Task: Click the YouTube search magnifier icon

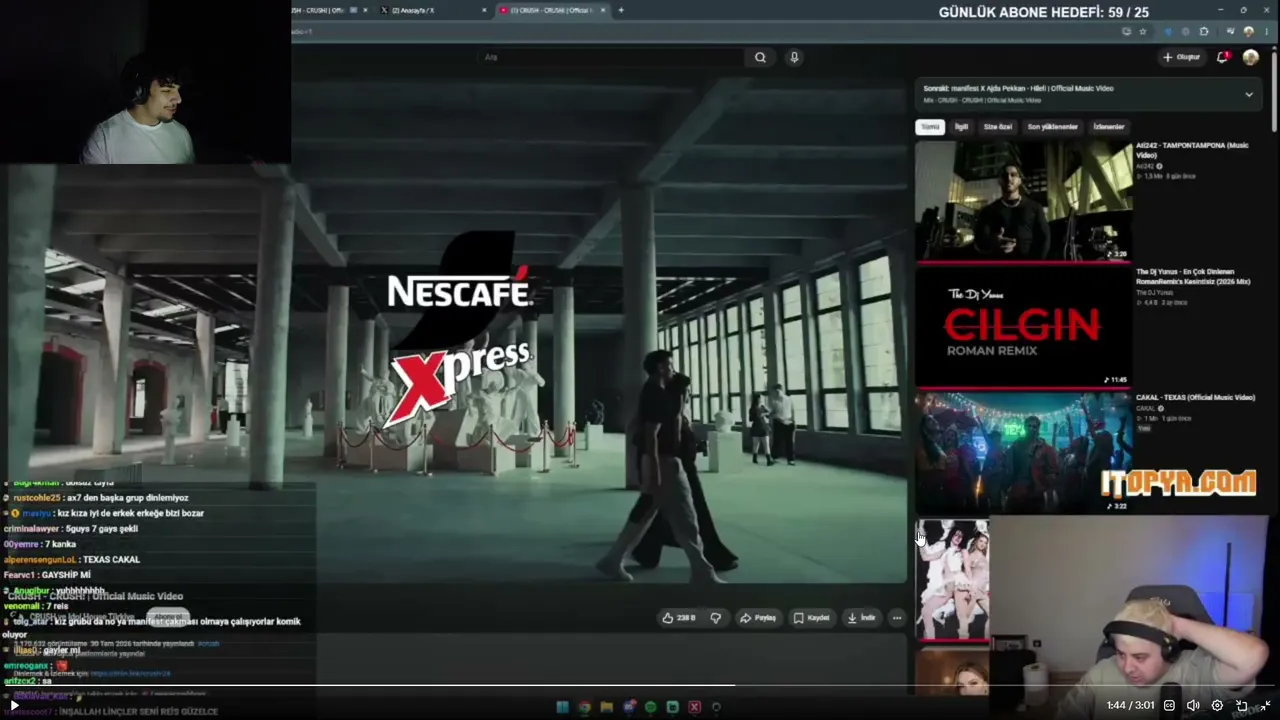Action: point(760,57)
